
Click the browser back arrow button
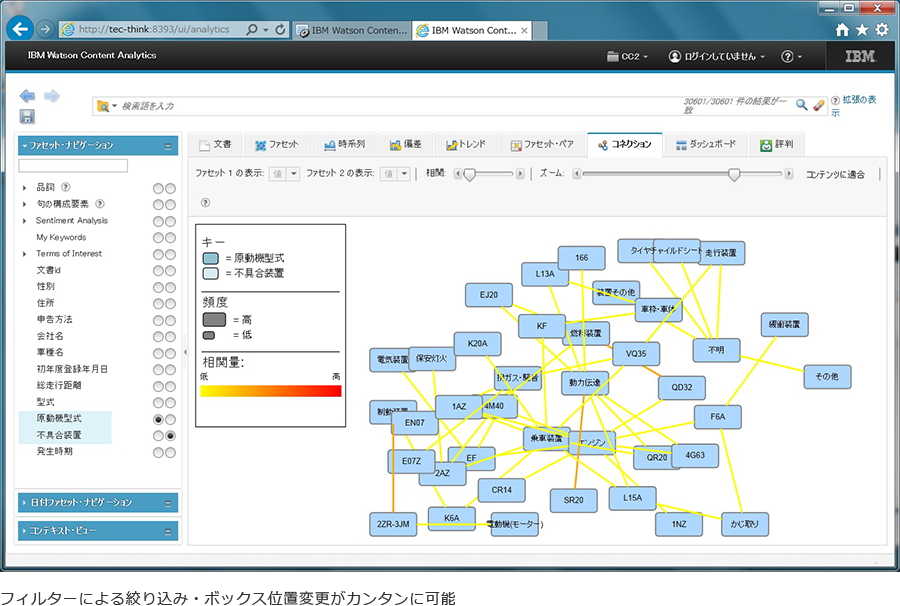tap(20, 29)
